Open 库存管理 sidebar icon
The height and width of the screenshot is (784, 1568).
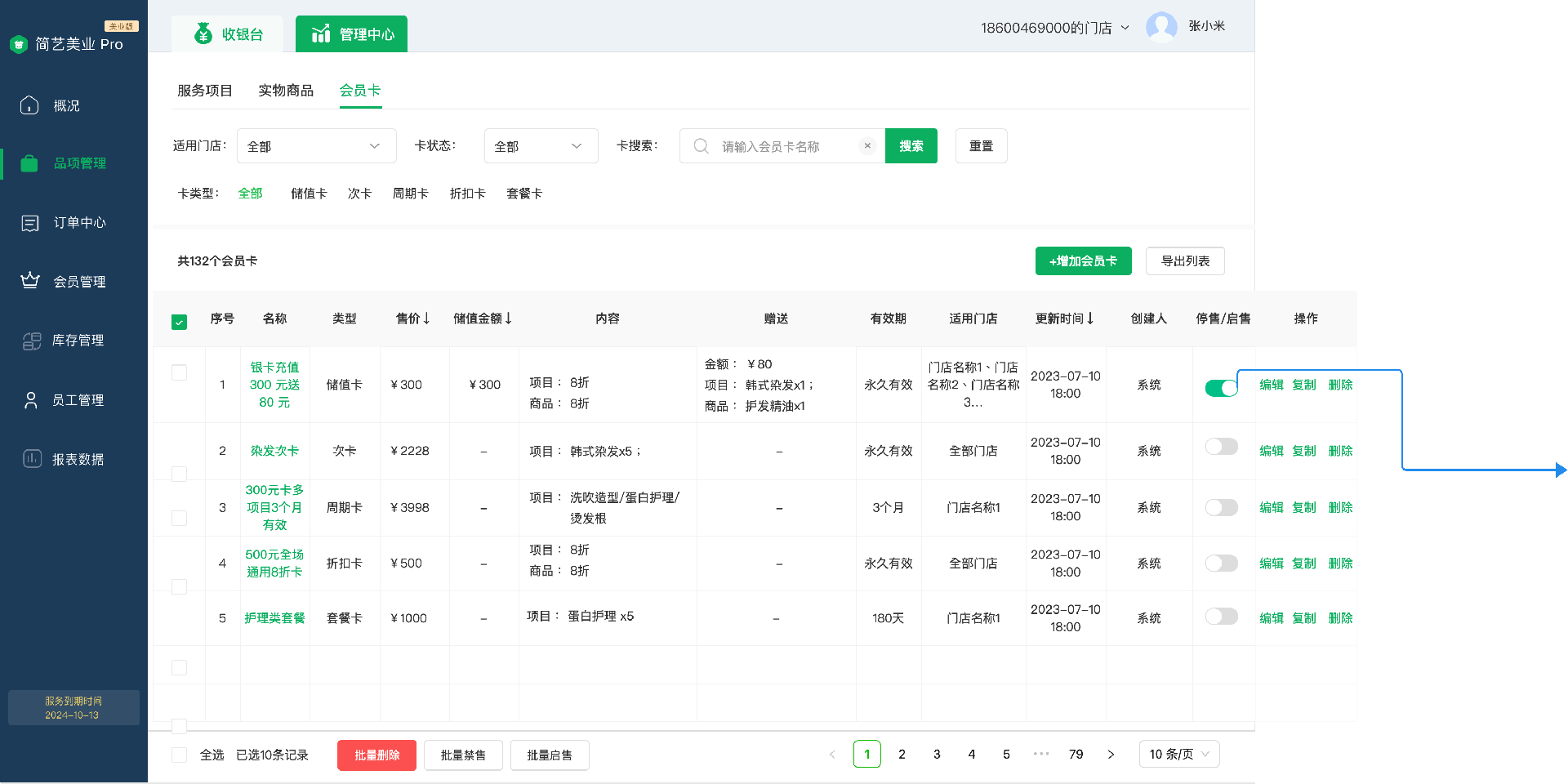(31, 341)
